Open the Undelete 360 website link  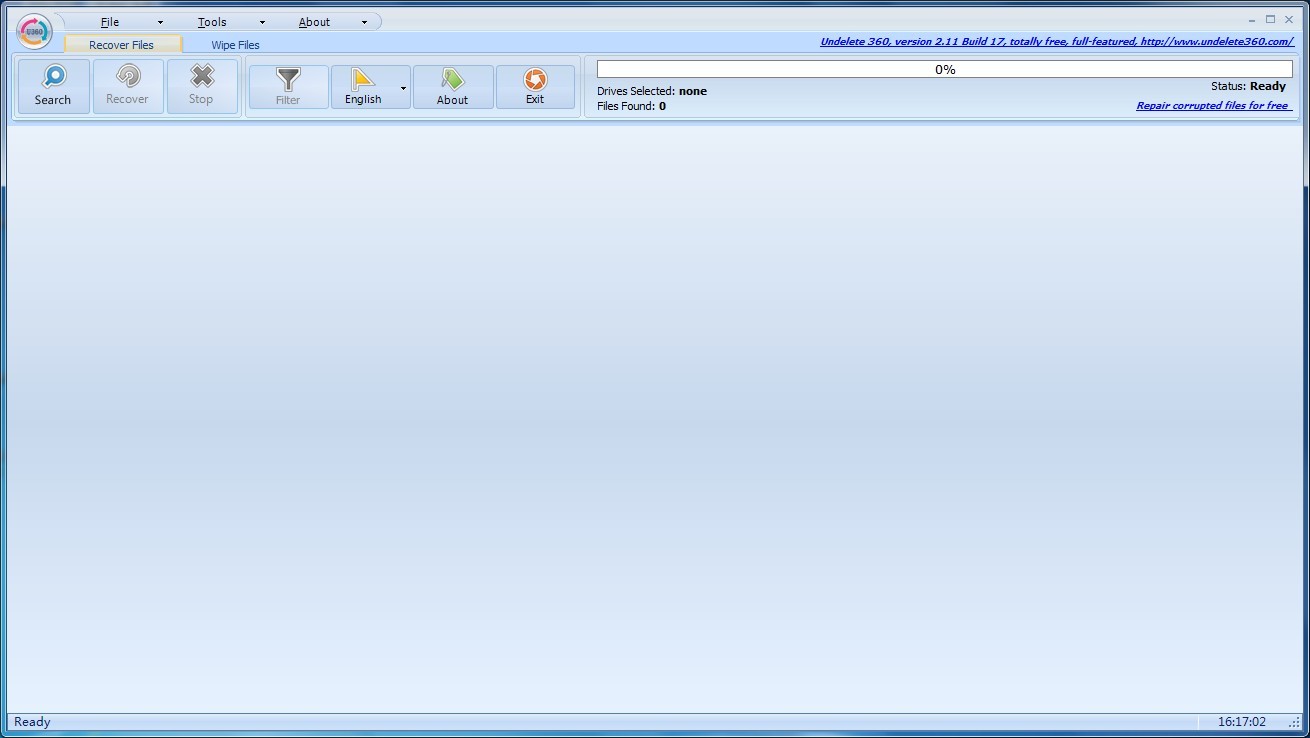(x=1056, y=42)
